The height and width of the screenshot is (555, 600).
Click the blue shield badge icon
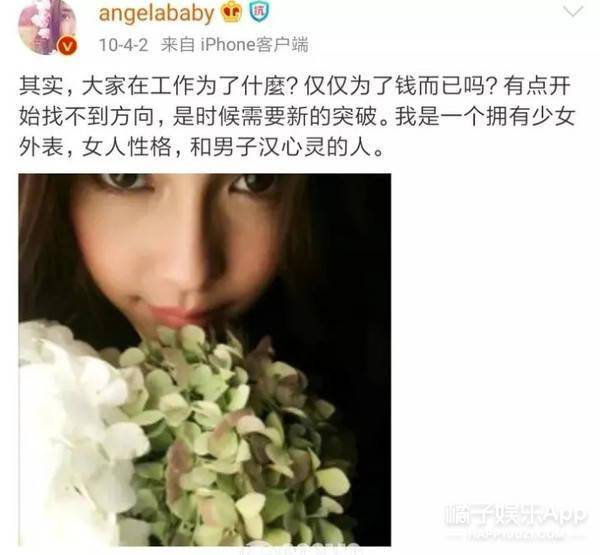[x=259, y=12]
